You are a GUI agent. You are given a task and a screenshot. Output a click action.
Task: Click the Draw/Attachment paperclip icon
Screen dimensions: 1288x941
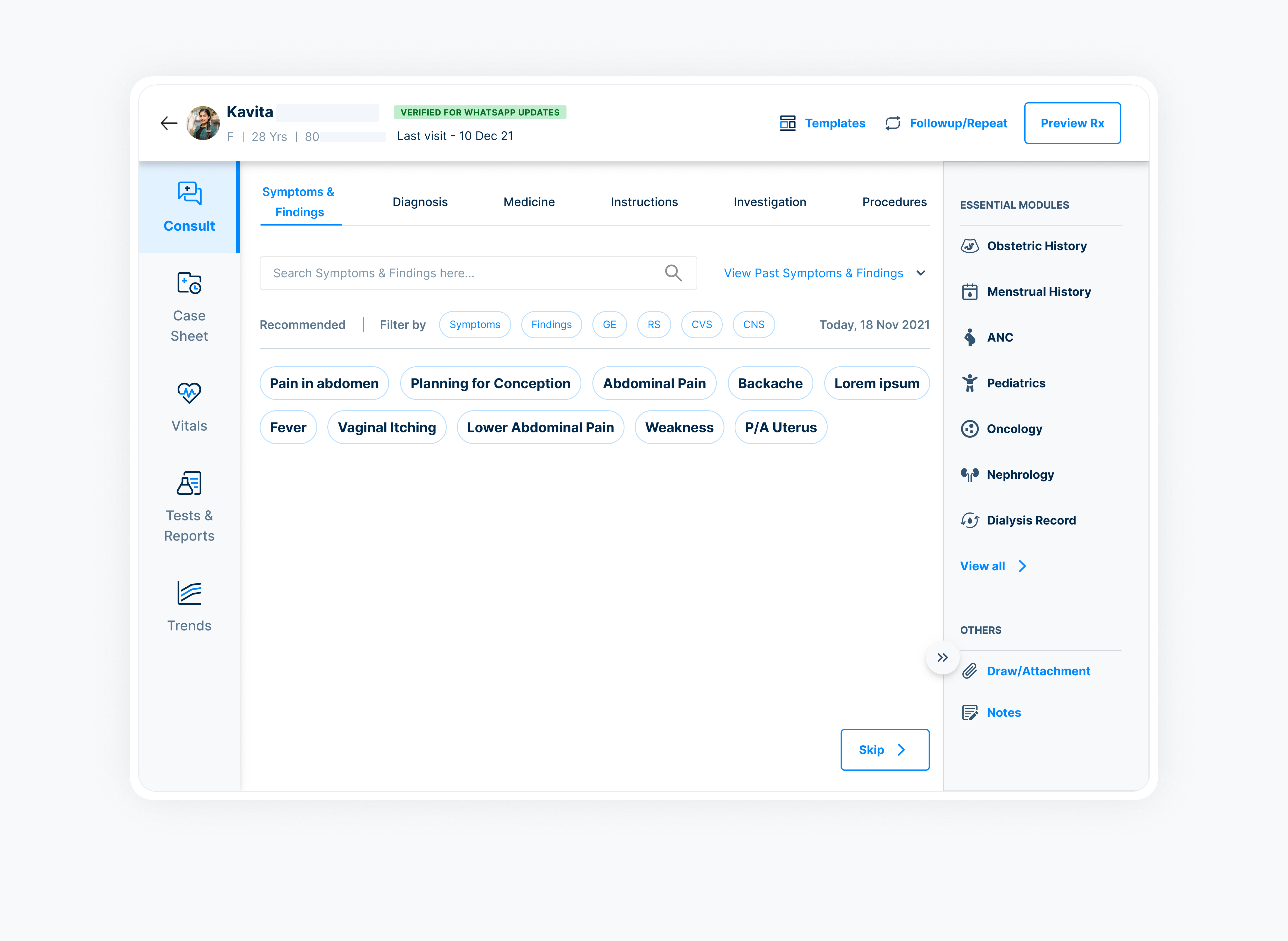pyautogui.click(x=970, y=671)
